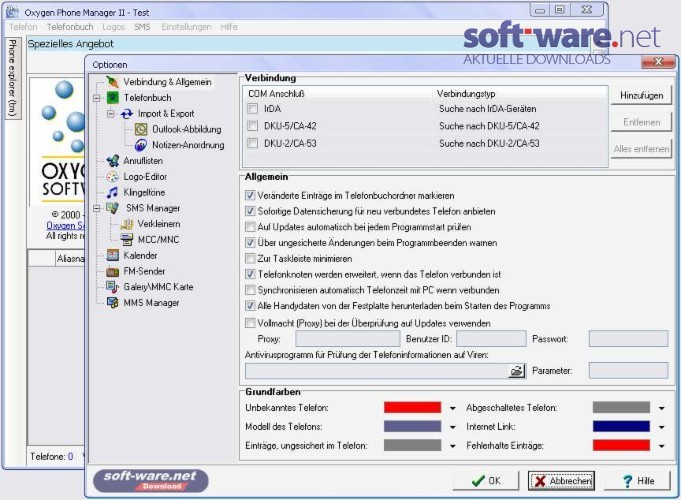
Task: Click into the Passwort field
Action: [x=628, y=339]
